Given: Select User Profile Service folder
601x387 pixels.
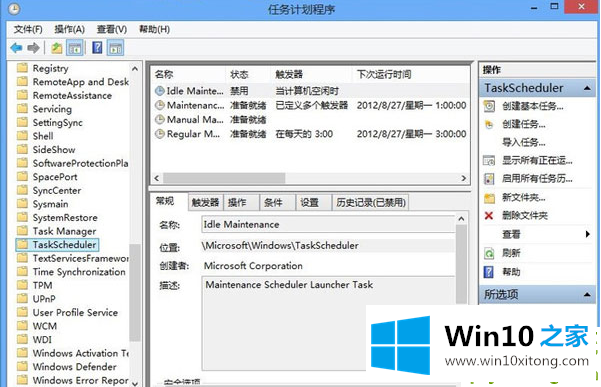Looking at the screenshot, I should (x=75, y=312).
